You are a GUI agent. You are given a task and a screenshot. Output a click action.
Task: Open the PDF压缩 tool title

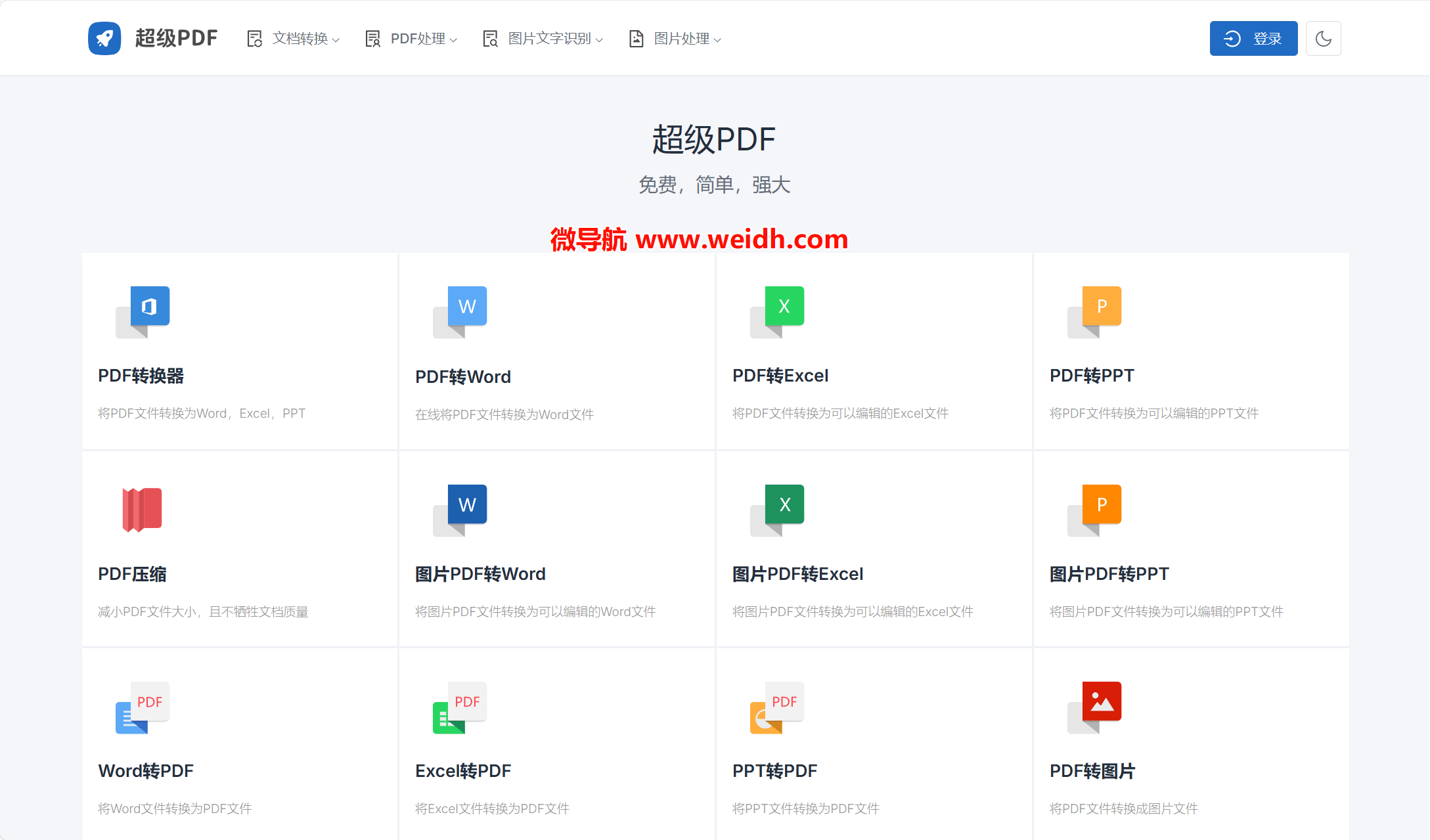coord(132,574)
